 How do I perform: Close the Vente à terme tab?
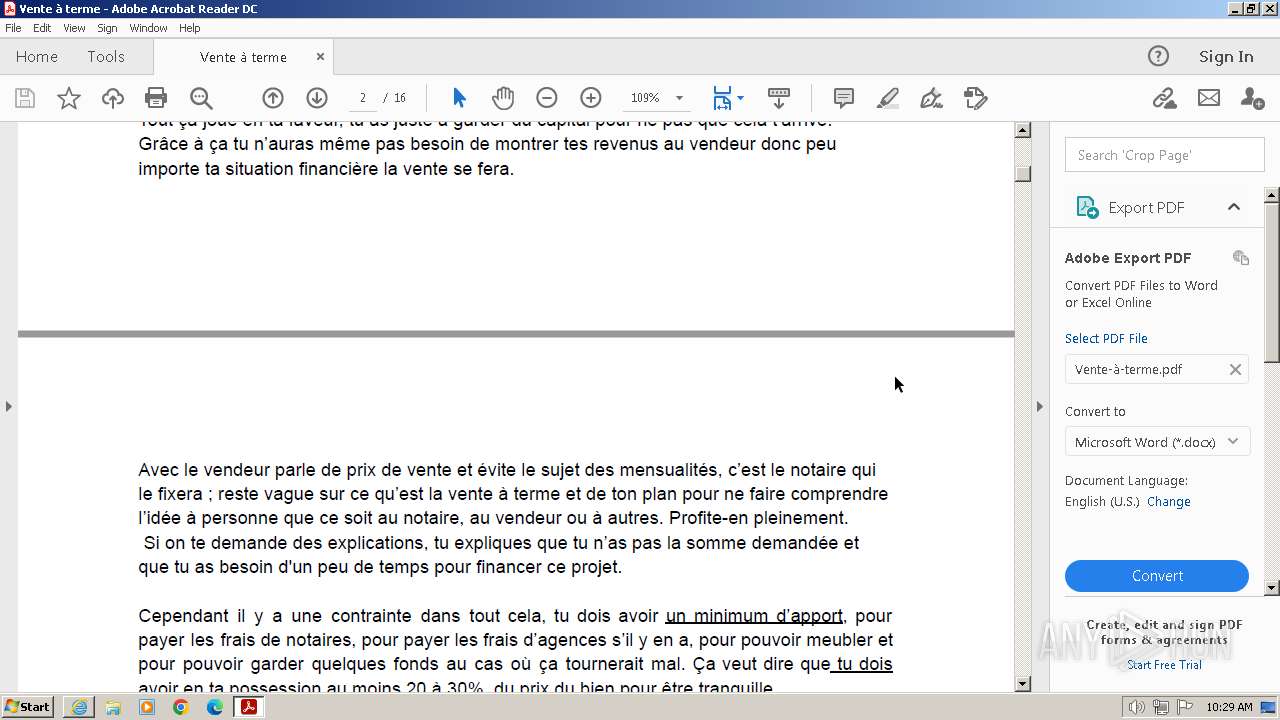[320, 57]
